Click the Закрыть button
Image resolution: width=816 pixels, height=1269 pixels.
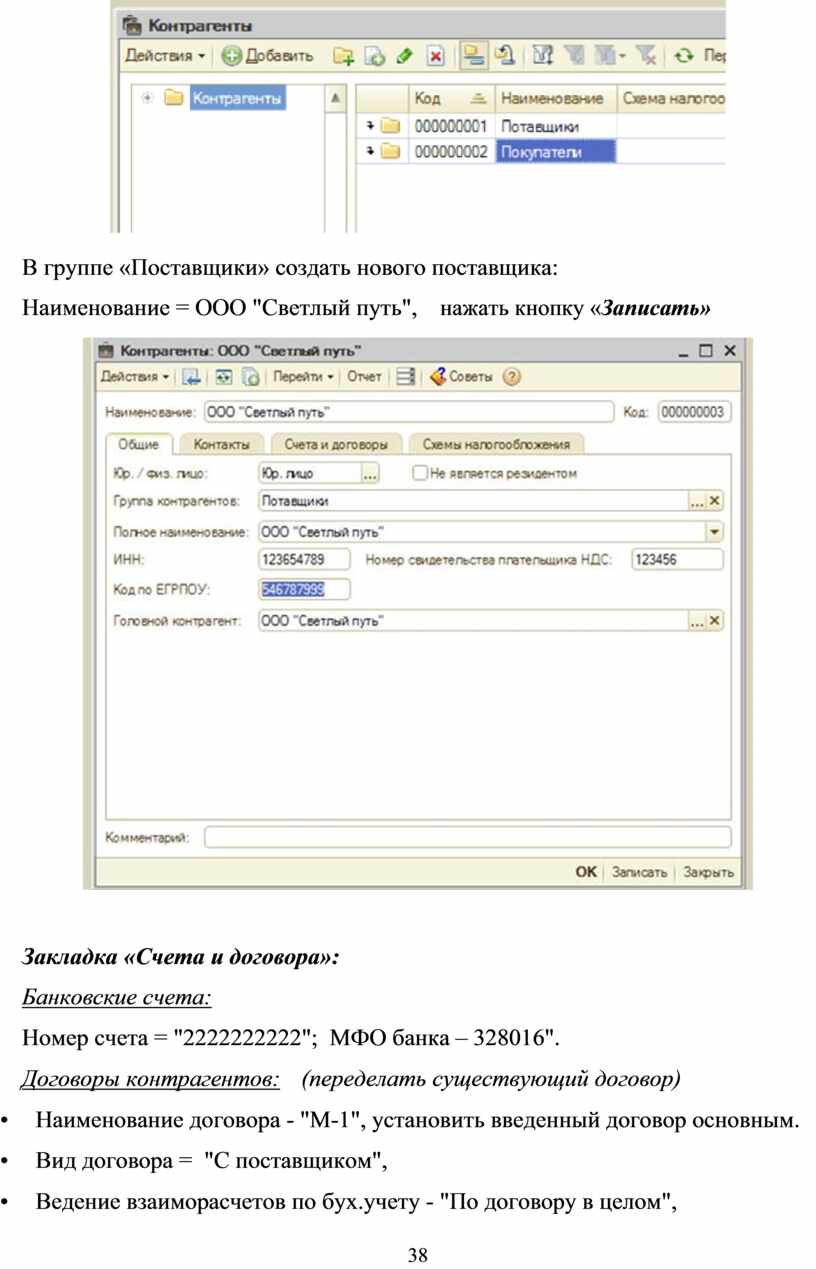click(x=709, y=872)
